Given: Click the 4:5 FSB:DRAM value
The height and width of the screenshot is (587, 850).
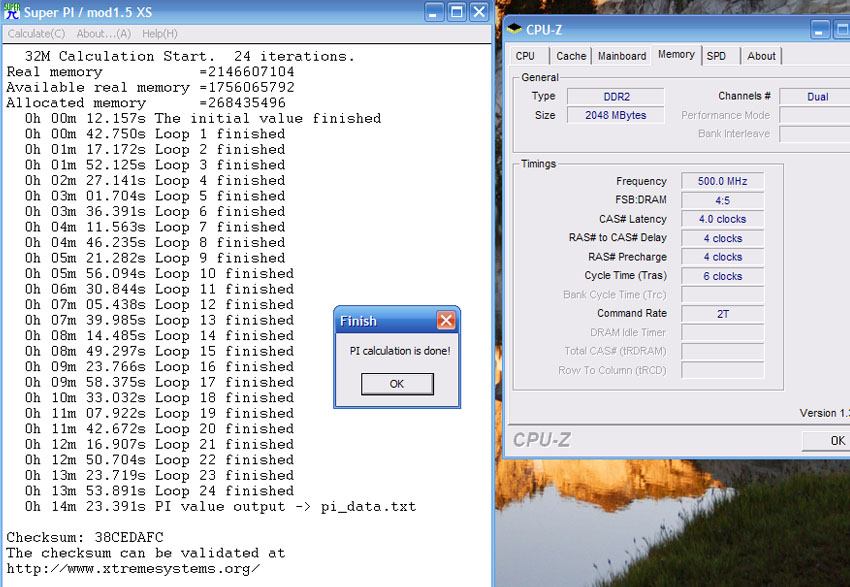Looking at the screenshot, I should (x=723, y=200).
